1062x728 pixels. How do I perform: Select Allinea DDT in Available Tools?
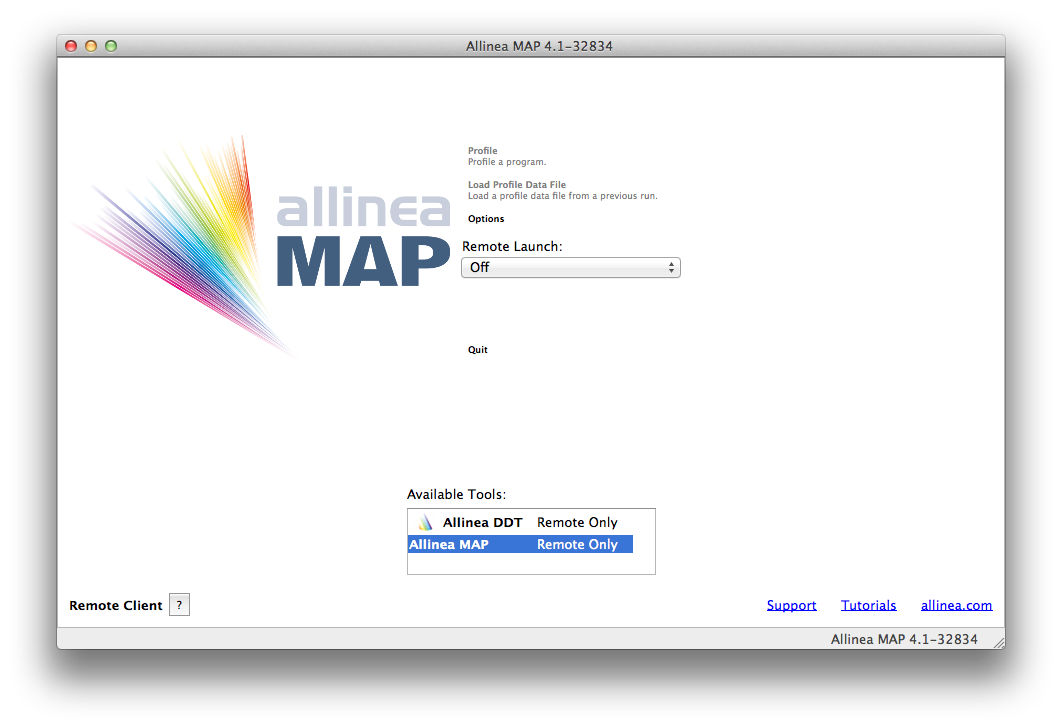pos(520,523)
